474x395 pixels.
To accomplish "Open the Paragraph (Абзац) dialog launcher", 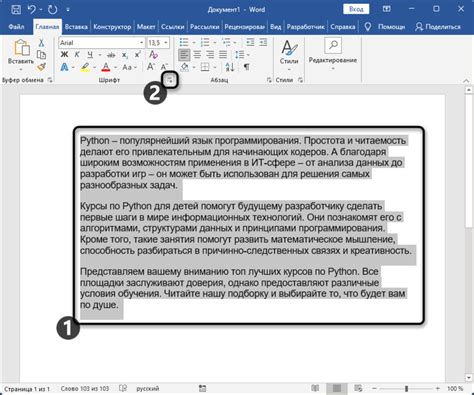I will pyautogui.click(x=269, y=80).
